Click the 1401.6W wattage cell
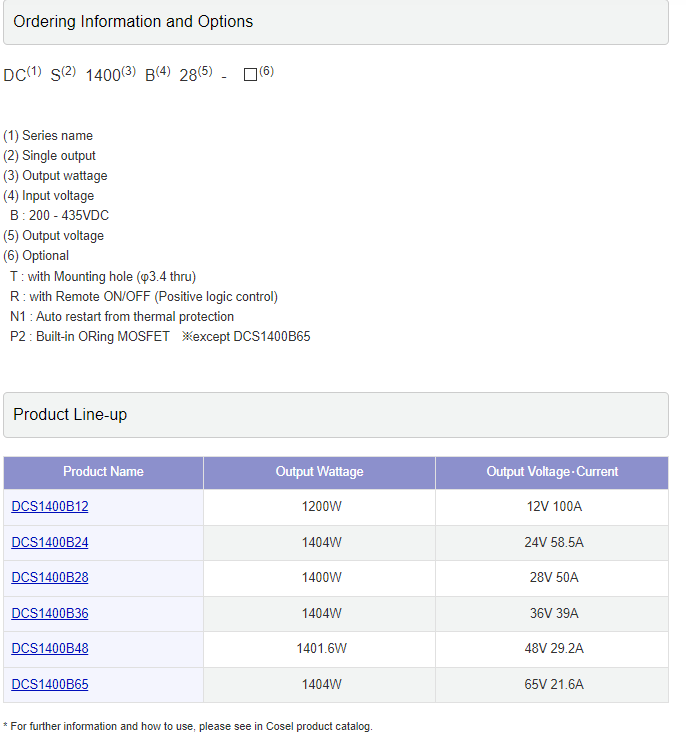 tap(321, 649)
